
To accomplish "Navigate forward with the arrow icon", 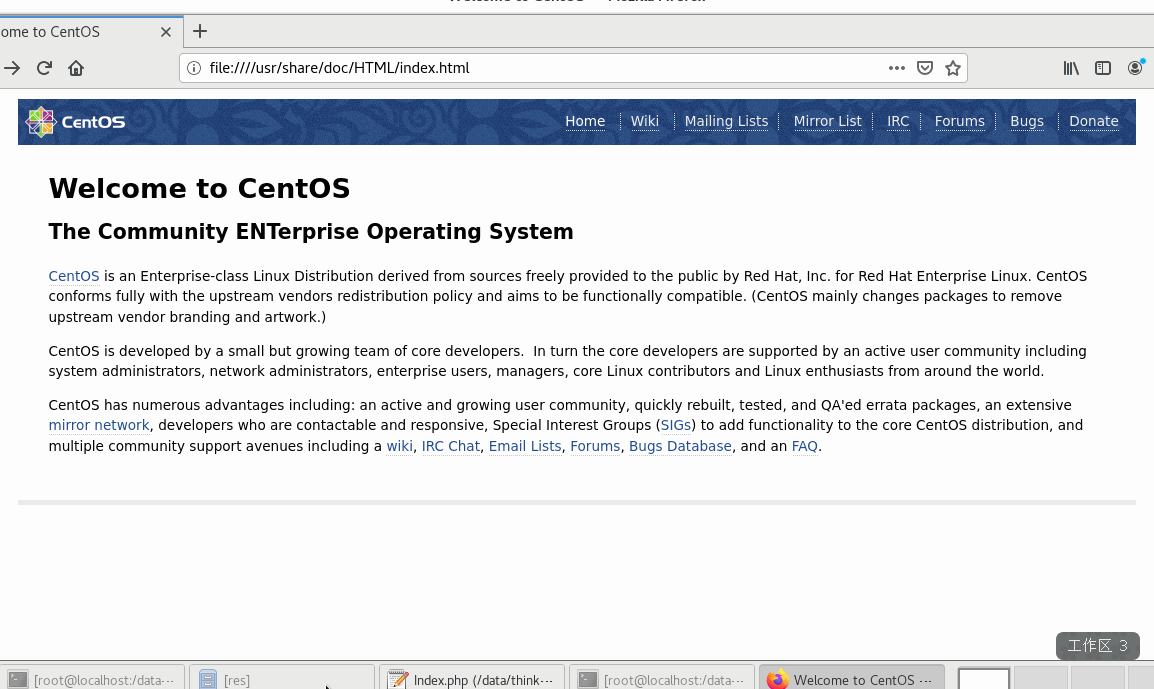I will (13, 68).
